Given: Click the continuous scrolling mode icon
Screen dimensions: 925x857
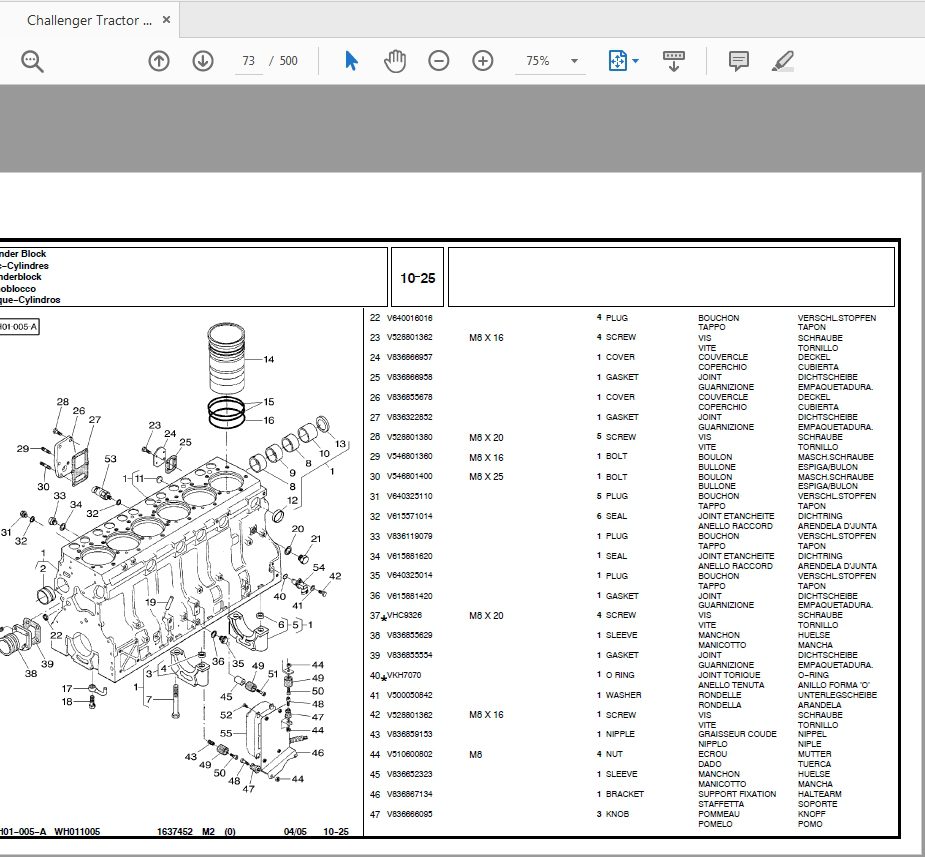Looking at the screenshot, I should (x=674, y=61).
